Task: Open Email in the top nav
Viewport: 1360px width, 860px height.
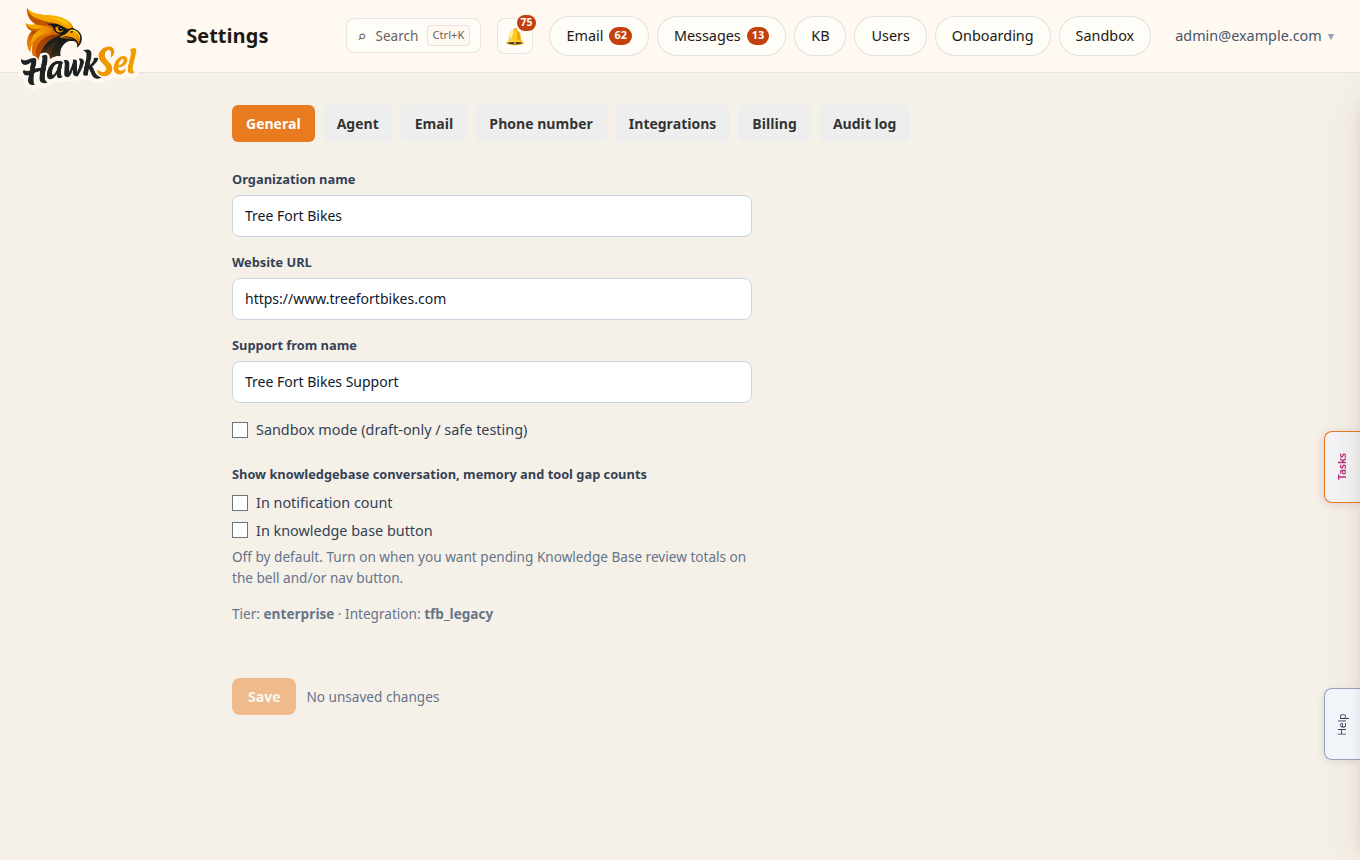Action: click(x=599, y=36)
